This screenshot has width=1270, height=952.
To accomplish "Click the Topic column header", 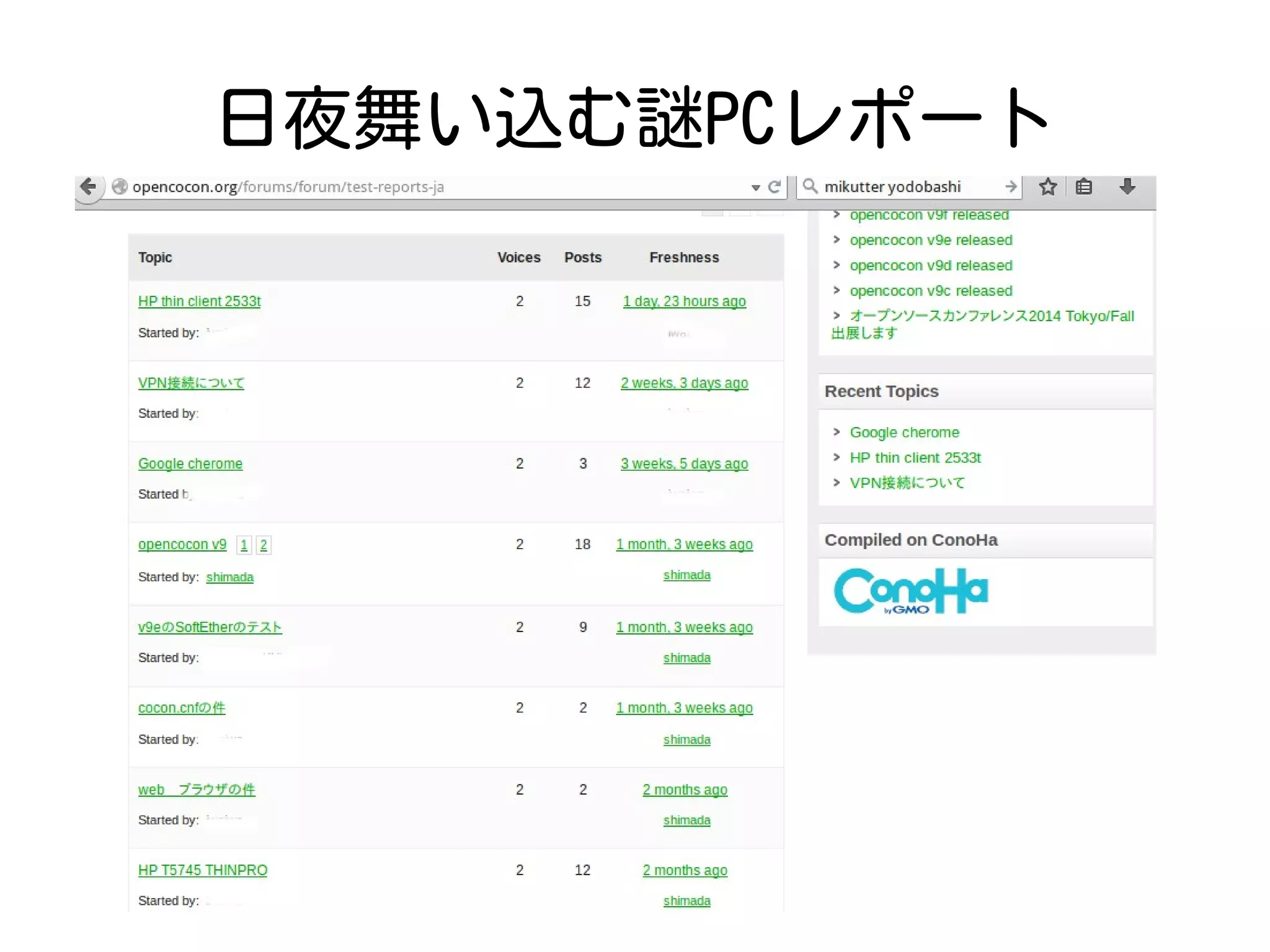I will pos(155,257).
